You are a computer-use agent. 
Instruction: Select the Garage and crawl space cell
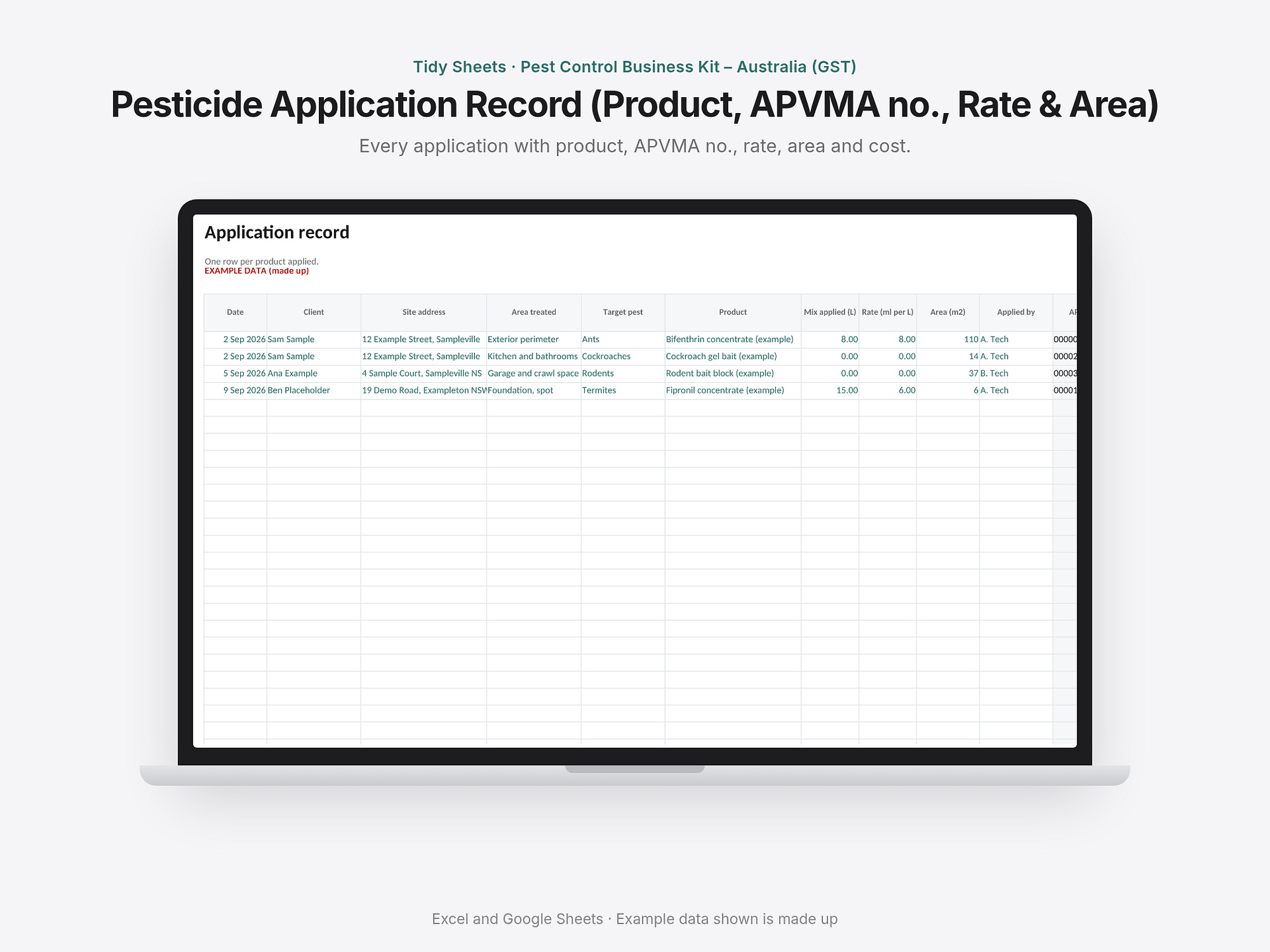(534, 374)
